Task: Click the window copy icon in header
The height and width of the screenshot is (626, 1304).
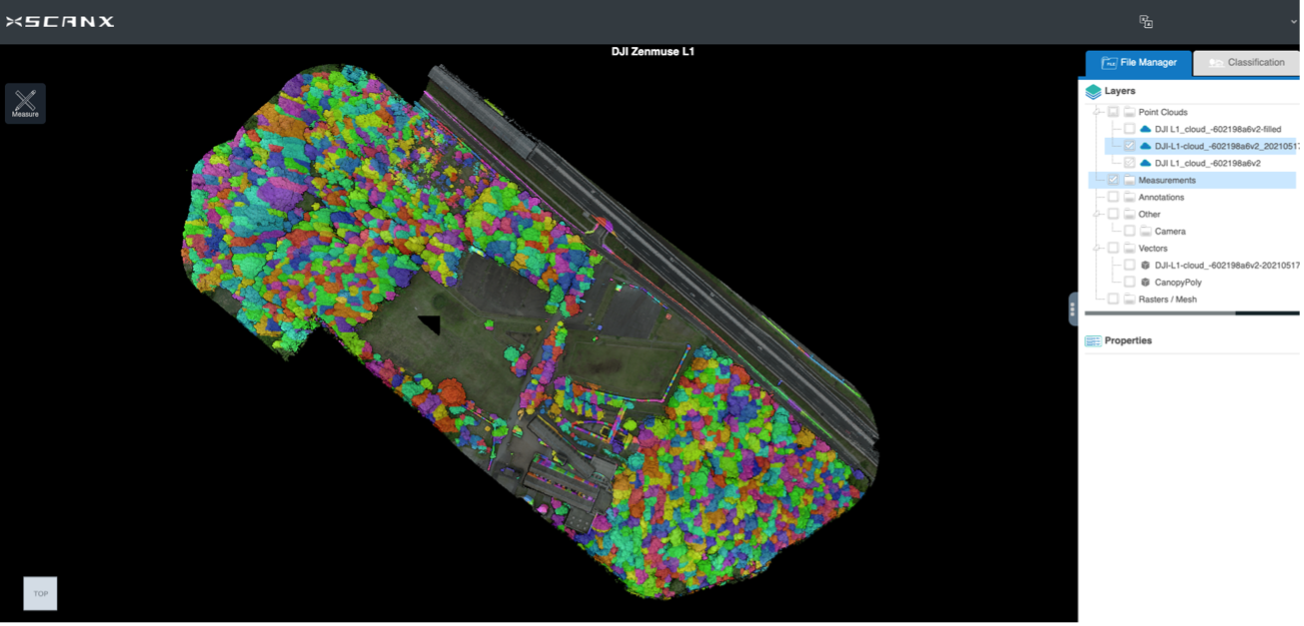Action: pos(1146,21)
